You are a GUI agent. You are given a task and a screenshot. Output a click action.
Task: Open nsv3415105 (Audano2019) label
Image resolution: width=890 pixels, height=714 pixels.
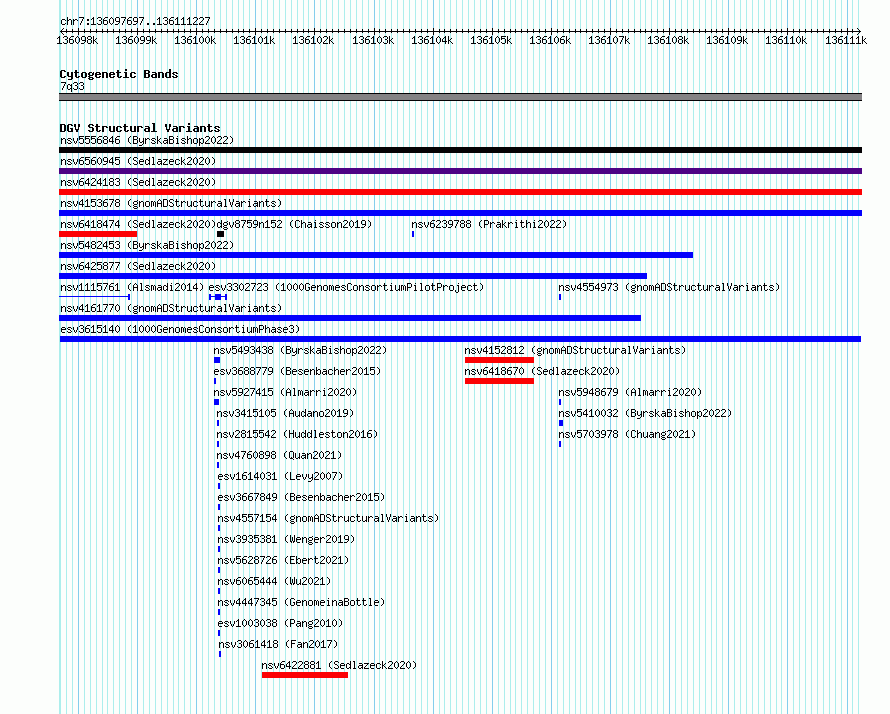click(x=285, y=413)
